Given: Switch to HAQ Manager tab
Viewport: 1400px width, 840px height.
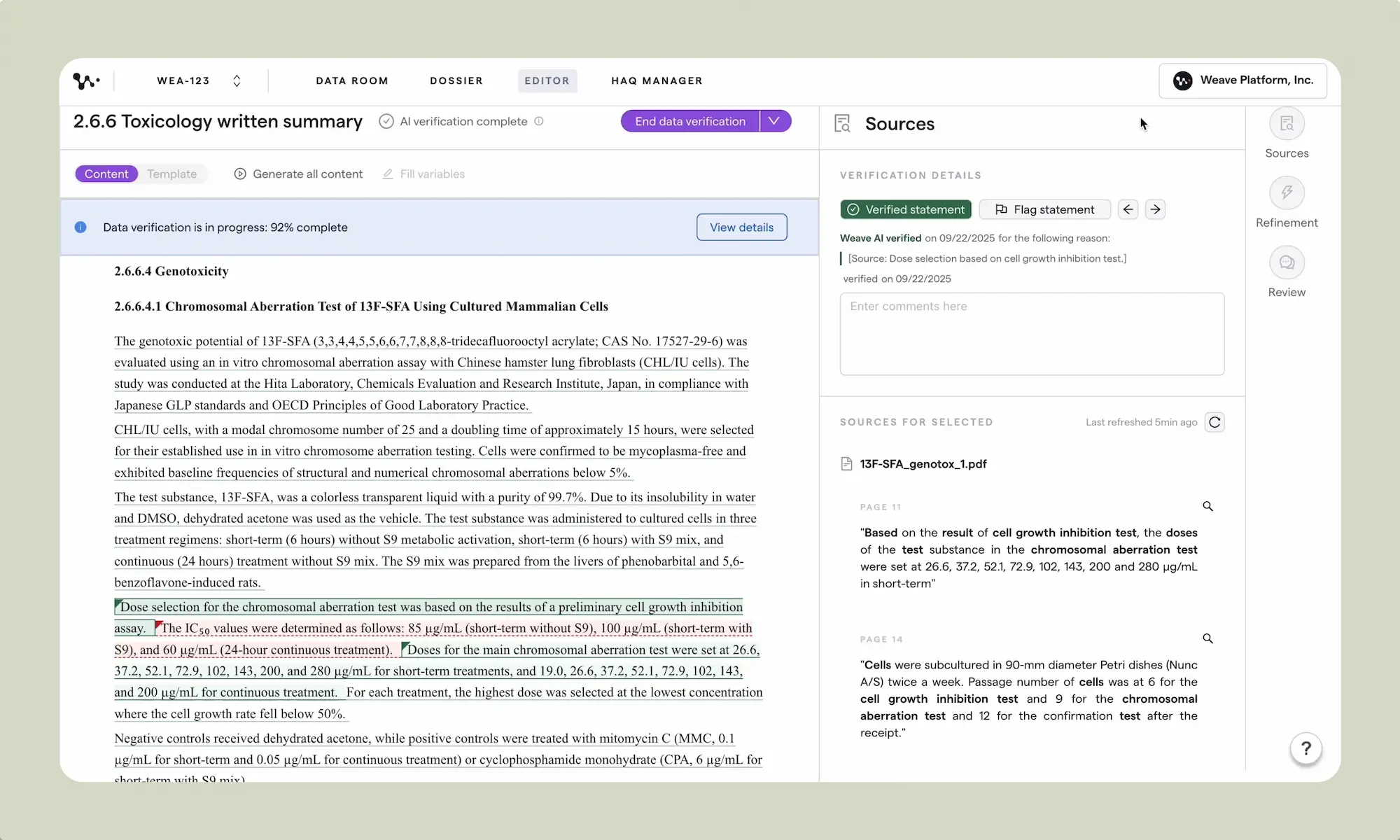Looking at the screenshot, I should click(x=656, y=80).
